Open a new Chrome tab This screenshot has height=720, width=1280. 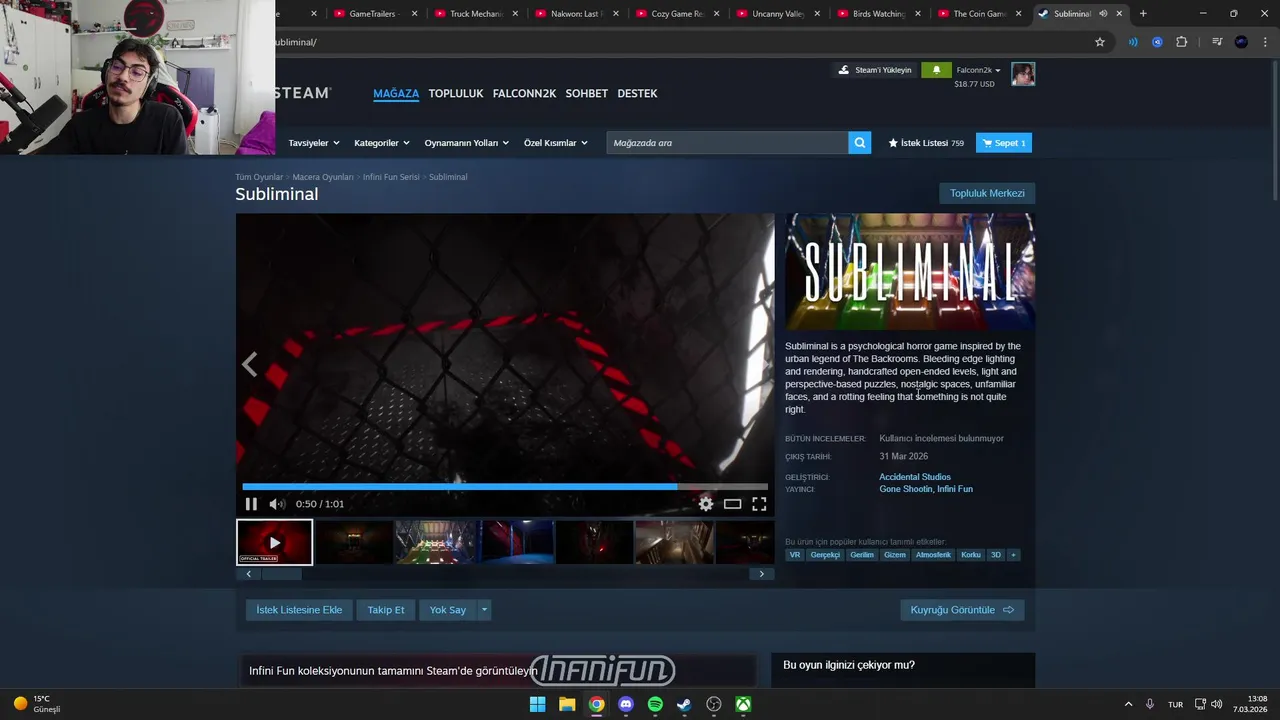(1143, 14)
